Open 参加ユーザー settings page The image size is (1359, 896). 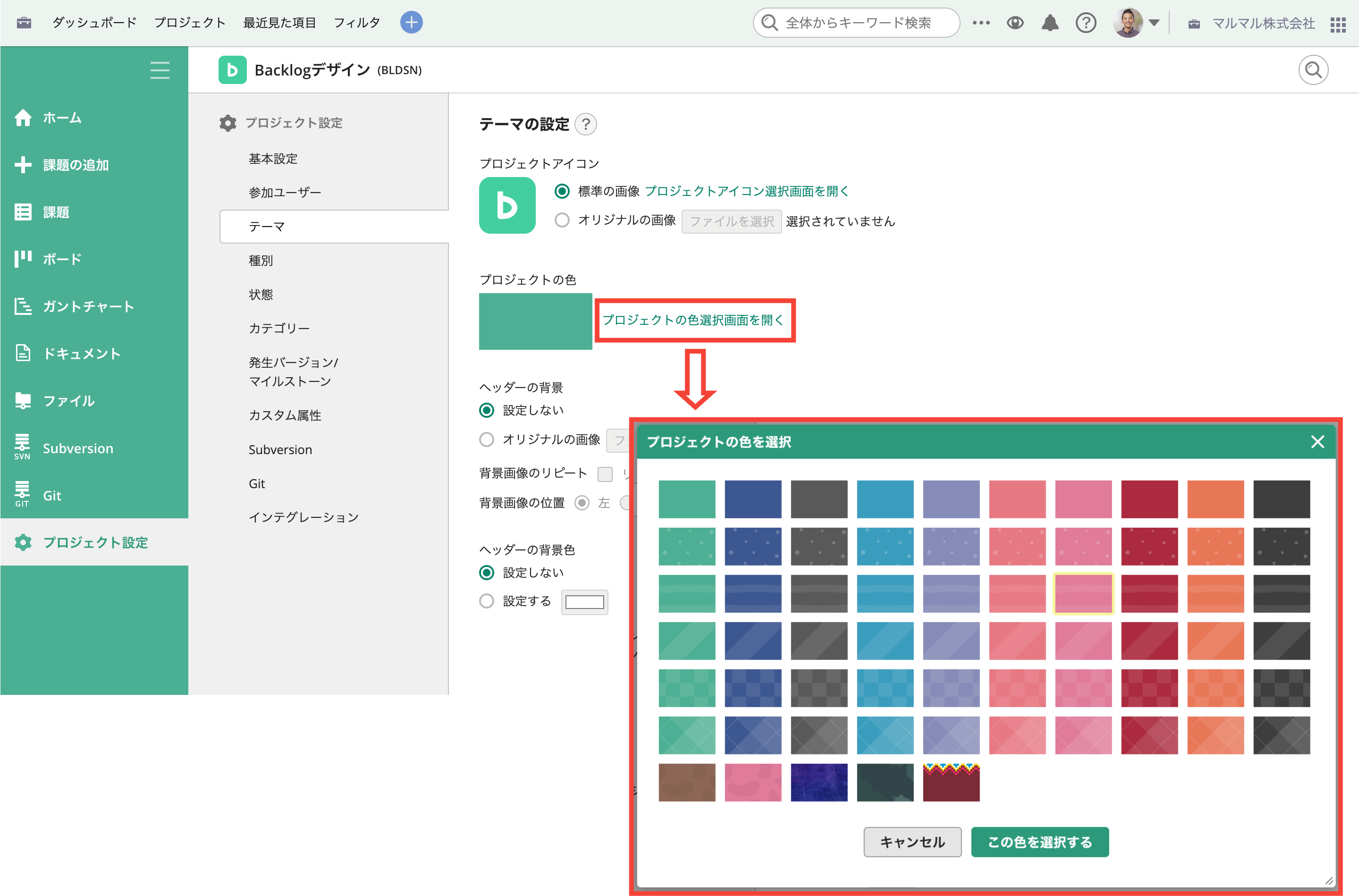click(285, 192)
